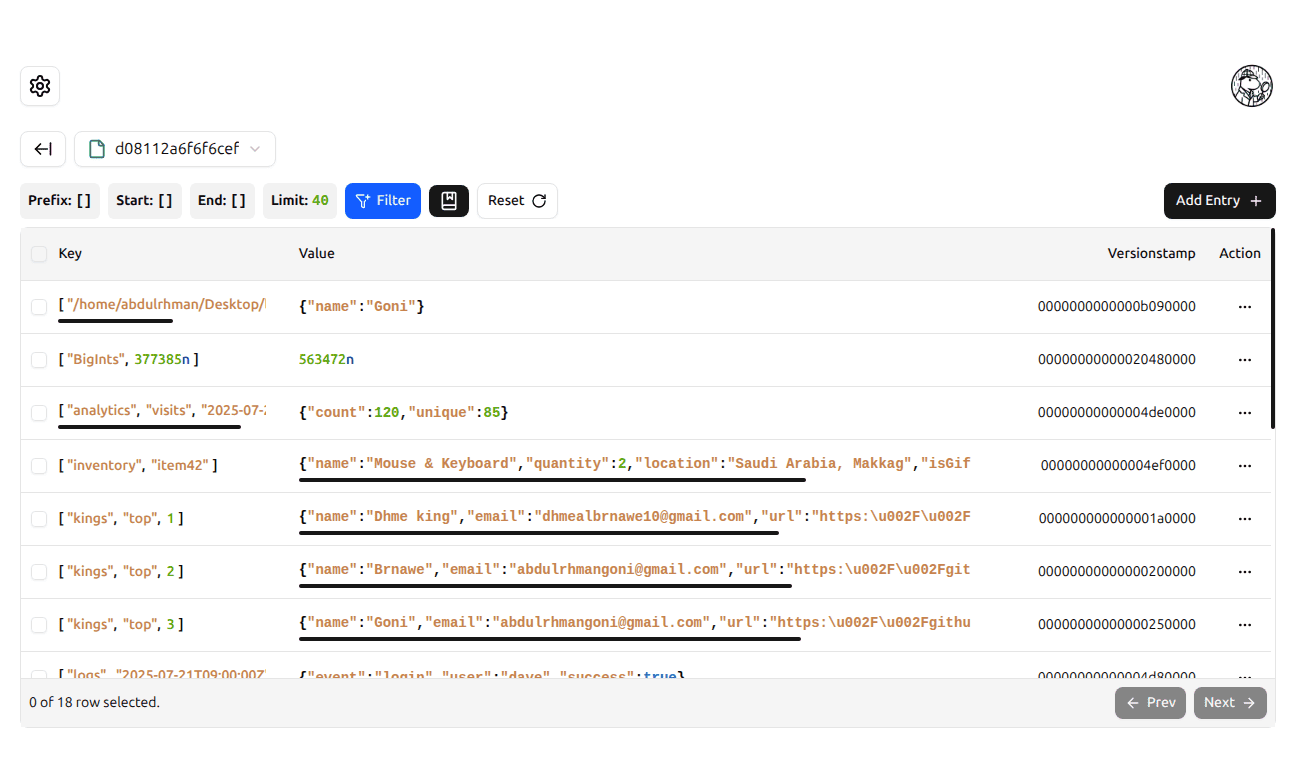Click the back arrow to exit database view
This screenshot has width=1296, height=771.
(x=42, y=148)
